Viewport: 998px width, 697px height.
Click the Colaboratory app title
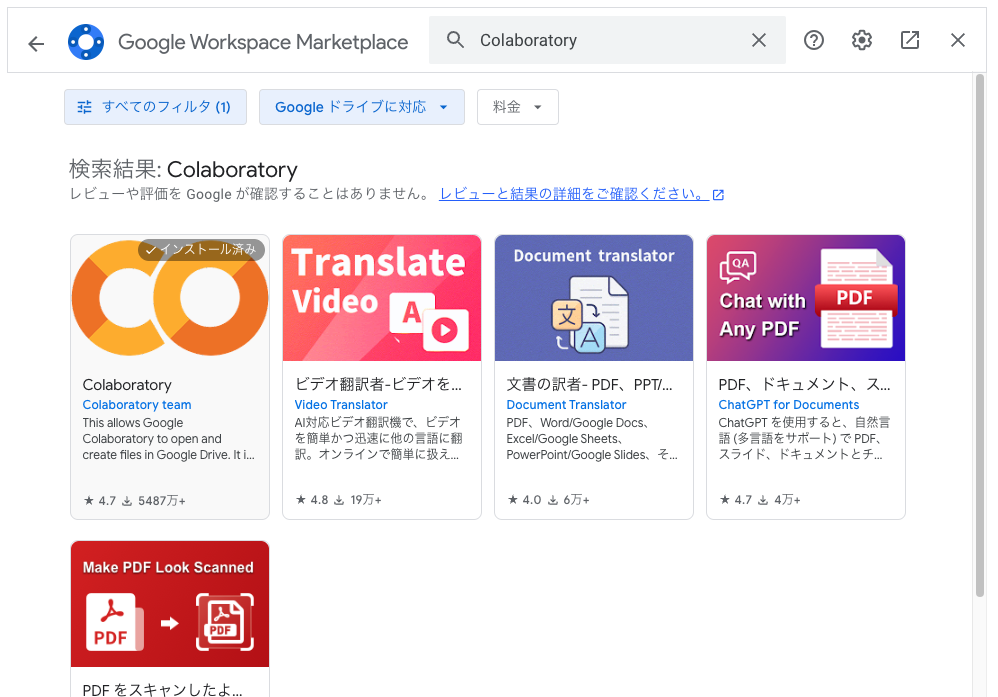pyautogui.click(x=127, y=385)
